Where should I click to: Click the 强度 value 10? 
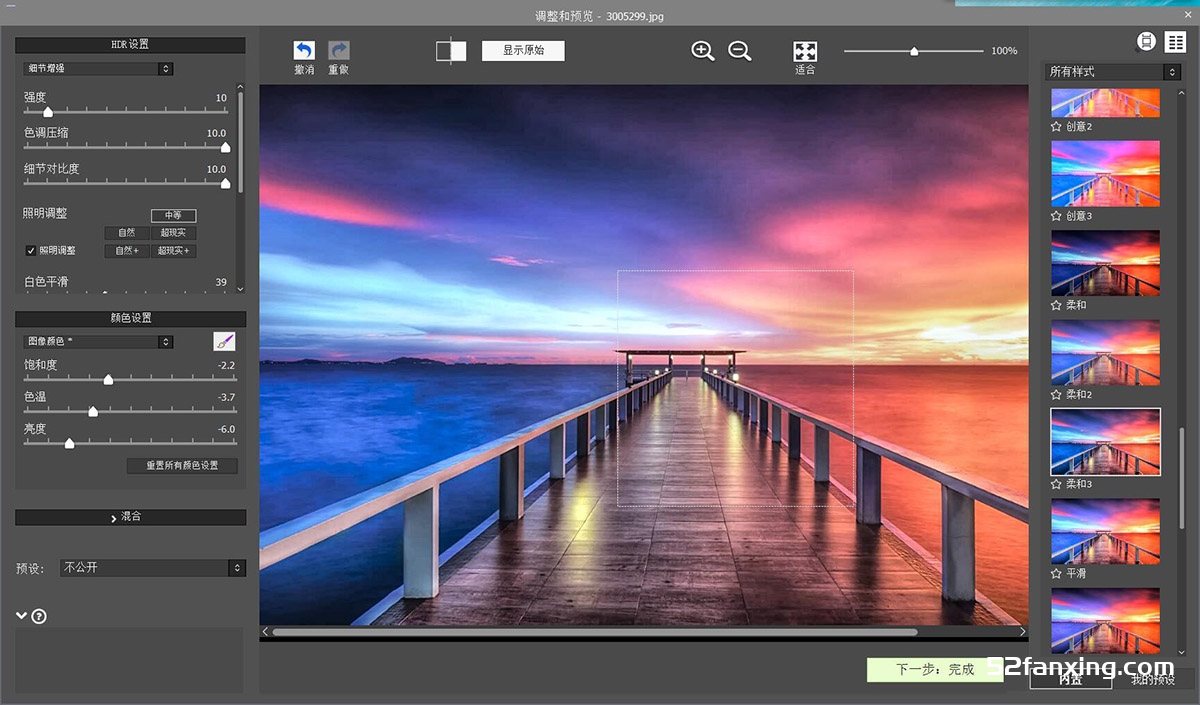point(221,98)
